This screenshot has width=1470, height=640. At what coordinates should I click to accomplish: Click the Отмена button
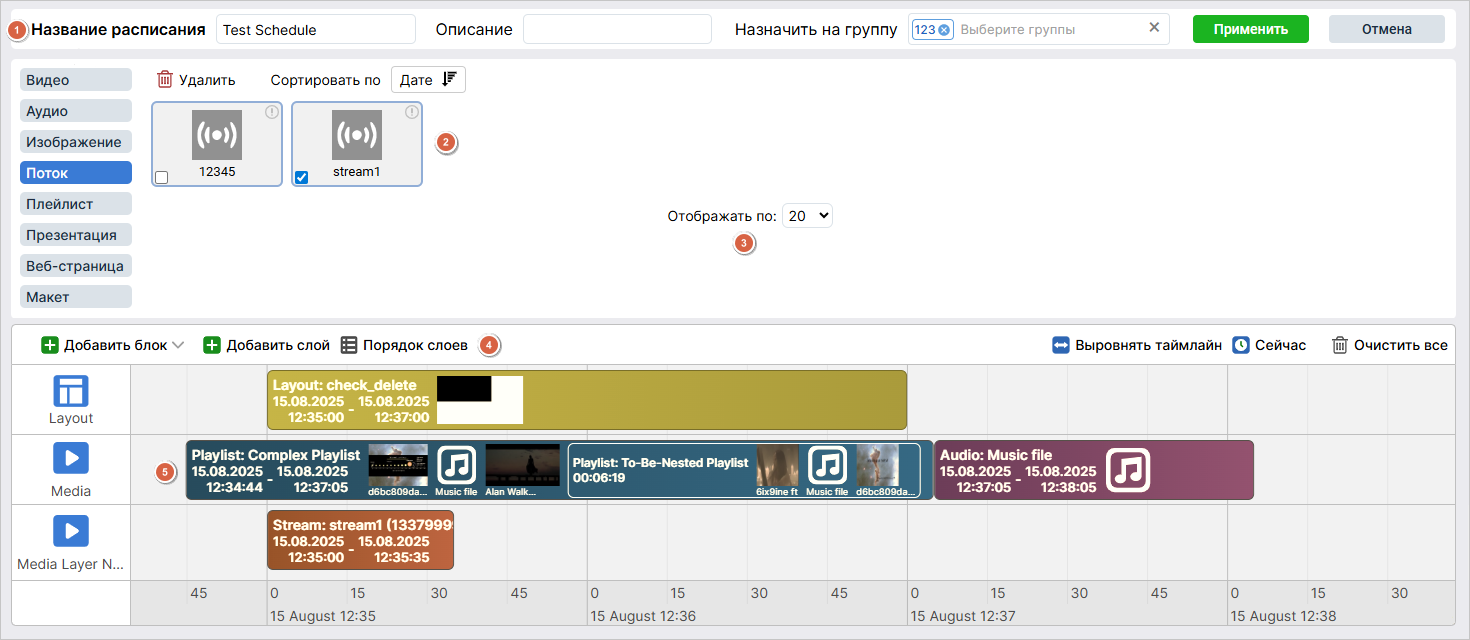click(x=1386, y=29)
